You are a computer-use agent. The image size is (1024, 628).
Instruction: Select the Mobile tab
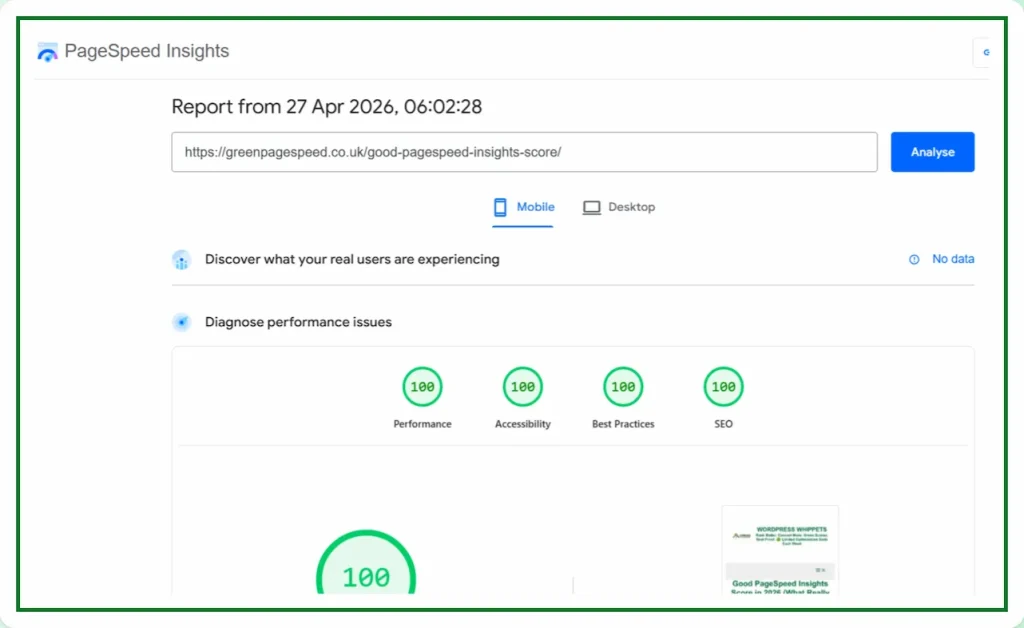click(x=523, y=207)
